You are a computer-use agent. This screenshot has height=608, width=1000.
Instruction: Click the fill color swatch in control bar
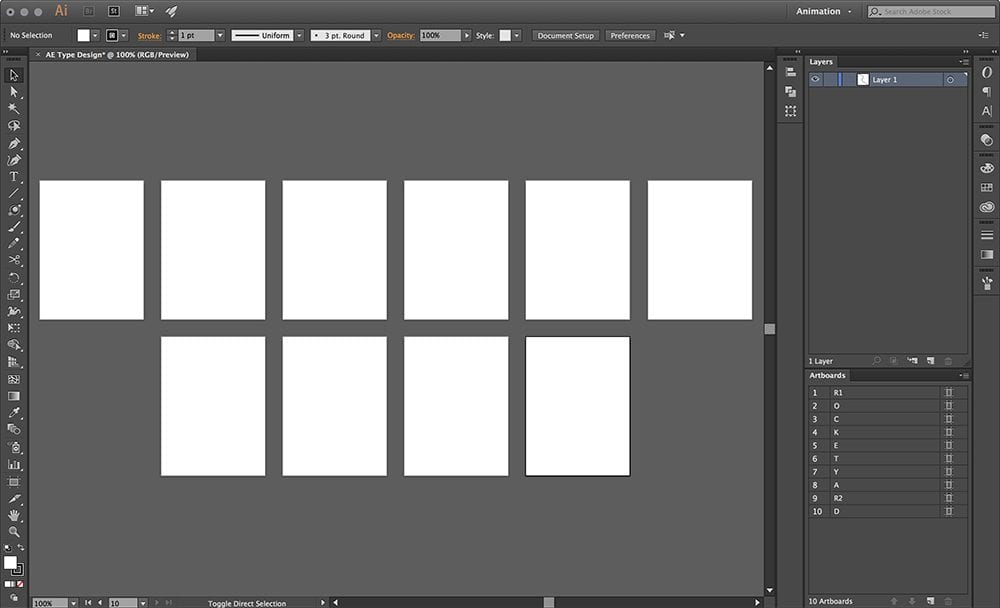click(x=84, y=35)
